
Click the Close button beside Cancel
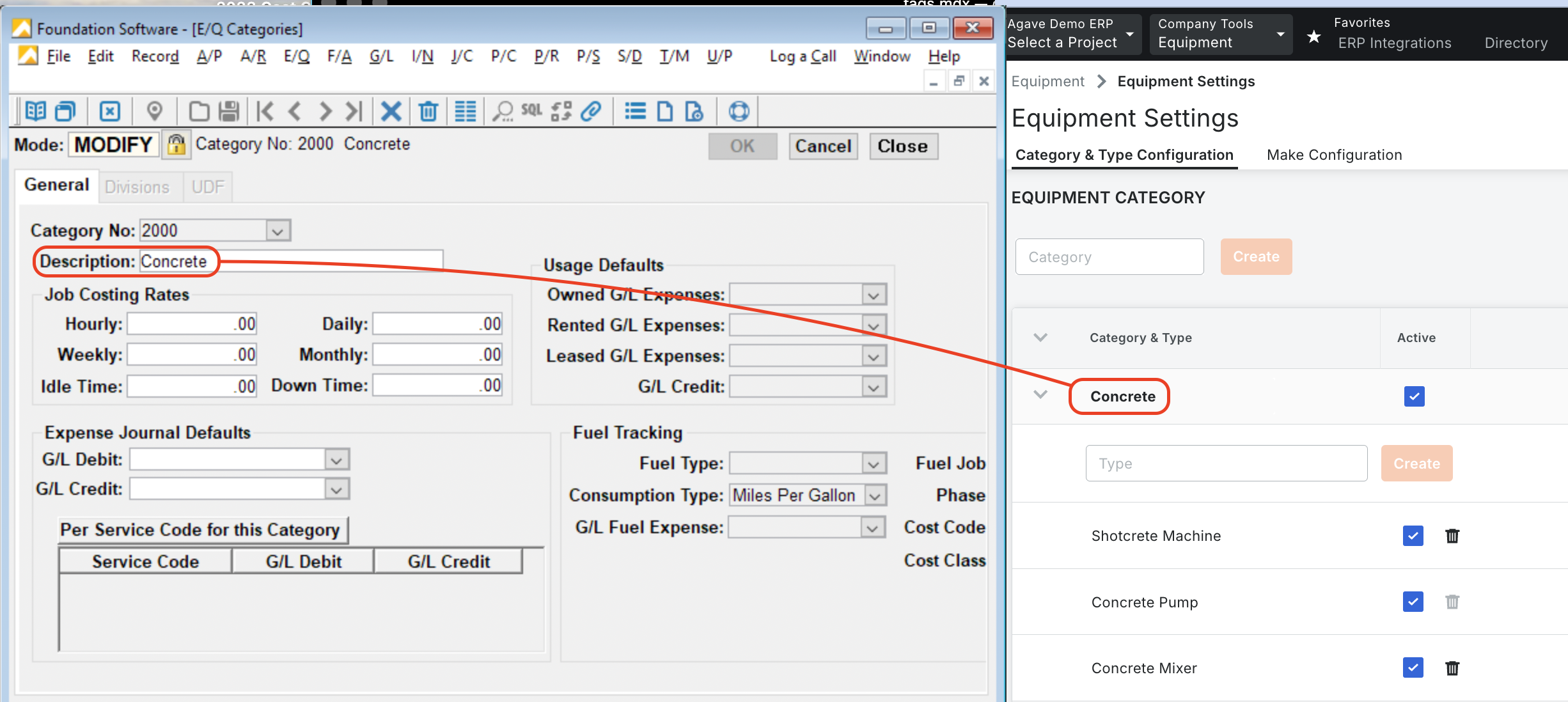(x=903, y=146)
